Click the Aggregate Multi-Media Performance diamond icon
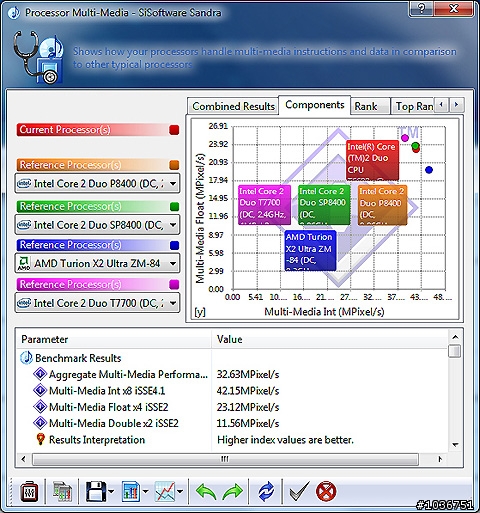480x513 pixels. click(x=40, y=374)
